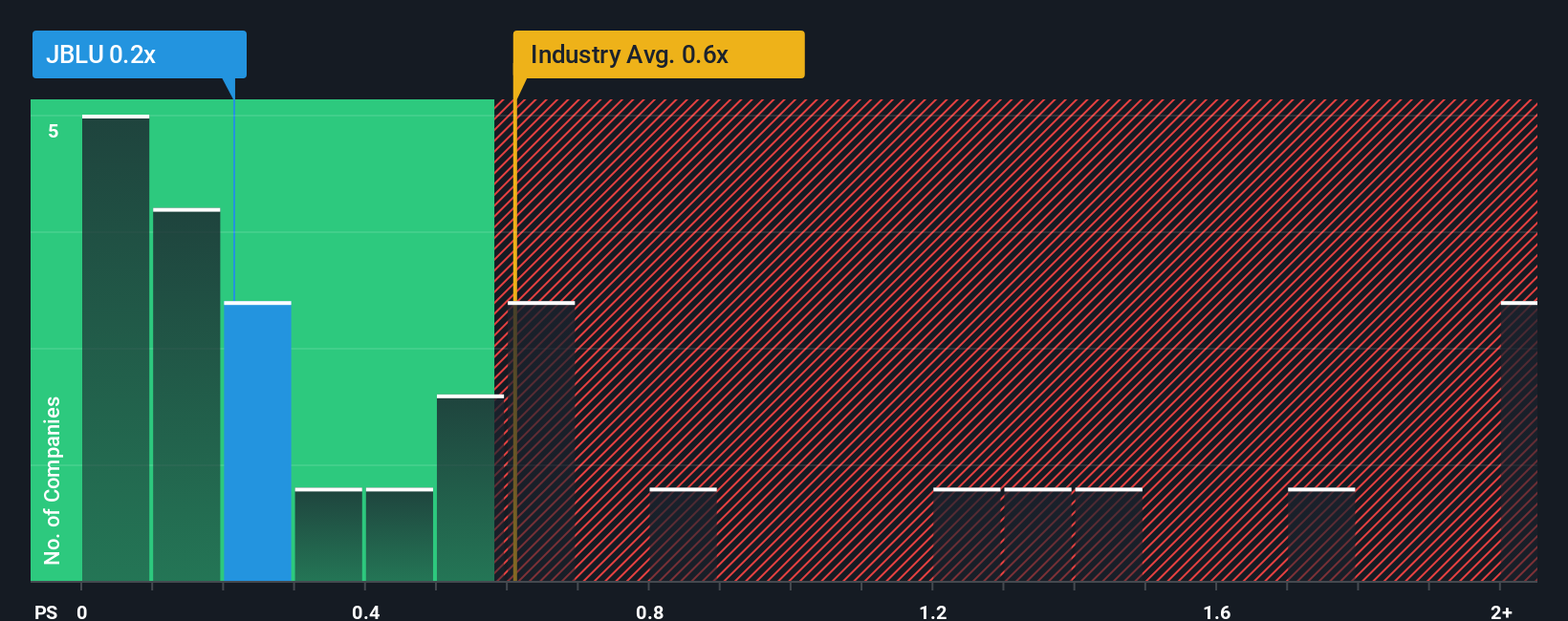
Task: Click the bar at PS 1.4
Action: click(x=1109, y=535)
